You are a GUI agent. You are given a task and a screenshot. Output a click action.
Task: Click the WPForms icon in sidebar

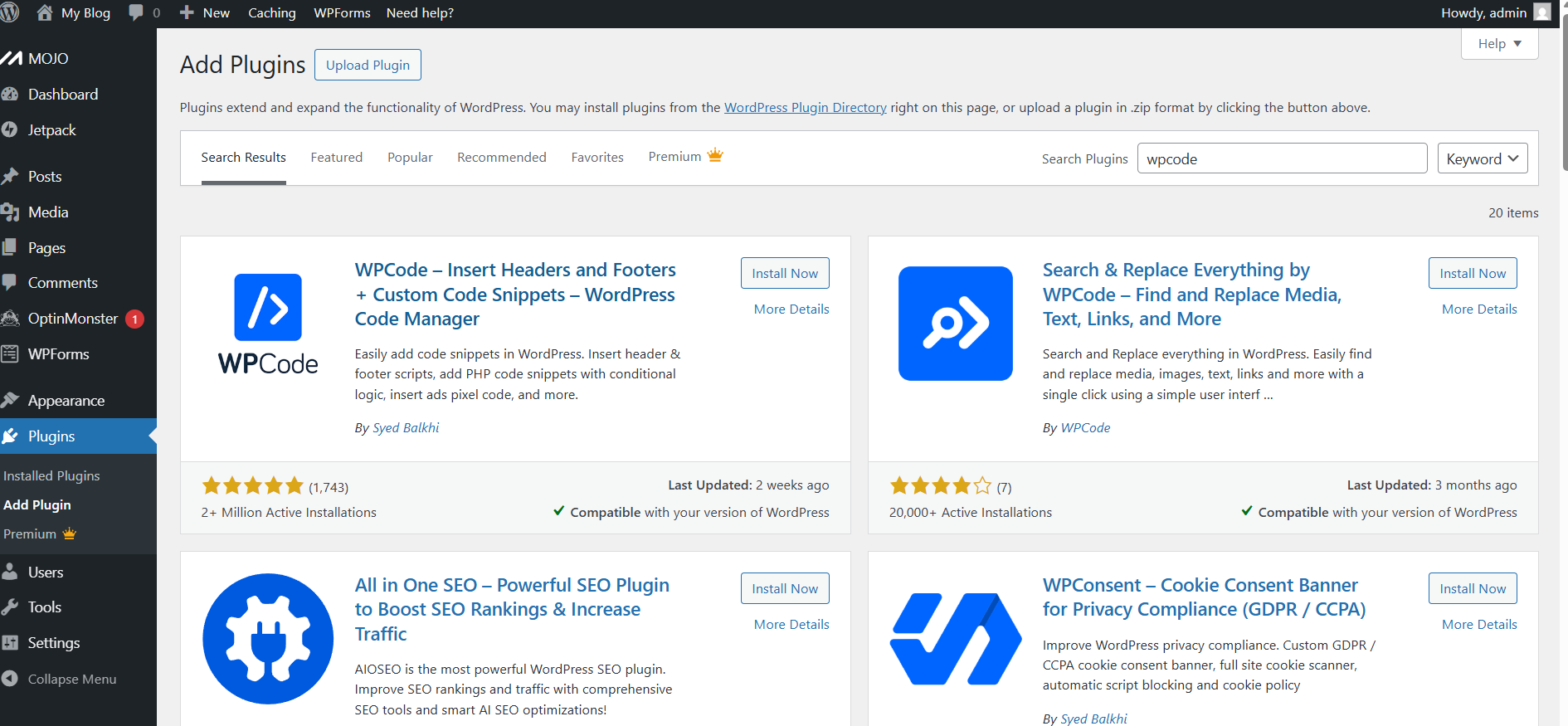click(10, 353)
